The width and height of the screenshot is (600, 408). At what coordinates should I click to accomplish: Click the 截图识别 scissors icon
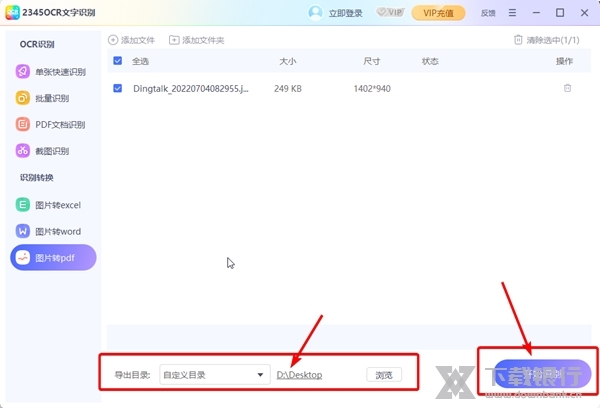tap(23, 151)
